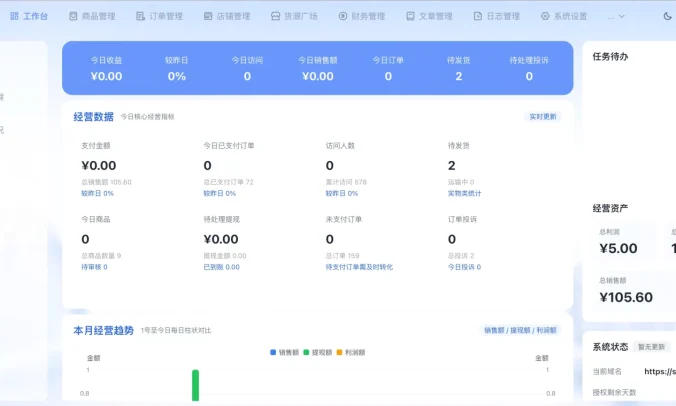Click 较昨日 0% under 访问人数
Image resolution: width=676 pixels, height=406 pixels.
[342, 194]
